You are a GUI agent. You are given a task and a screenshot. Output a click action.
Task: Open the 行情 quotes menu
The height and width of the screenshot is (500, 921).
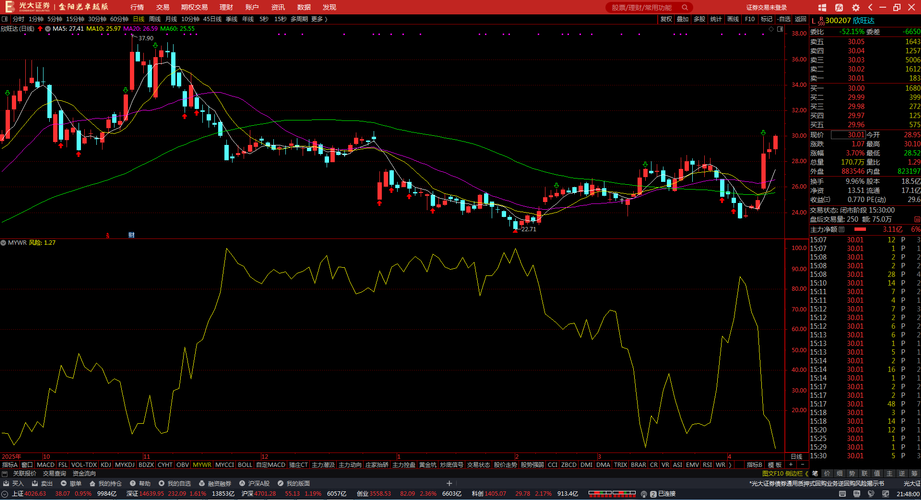(137, 7)
